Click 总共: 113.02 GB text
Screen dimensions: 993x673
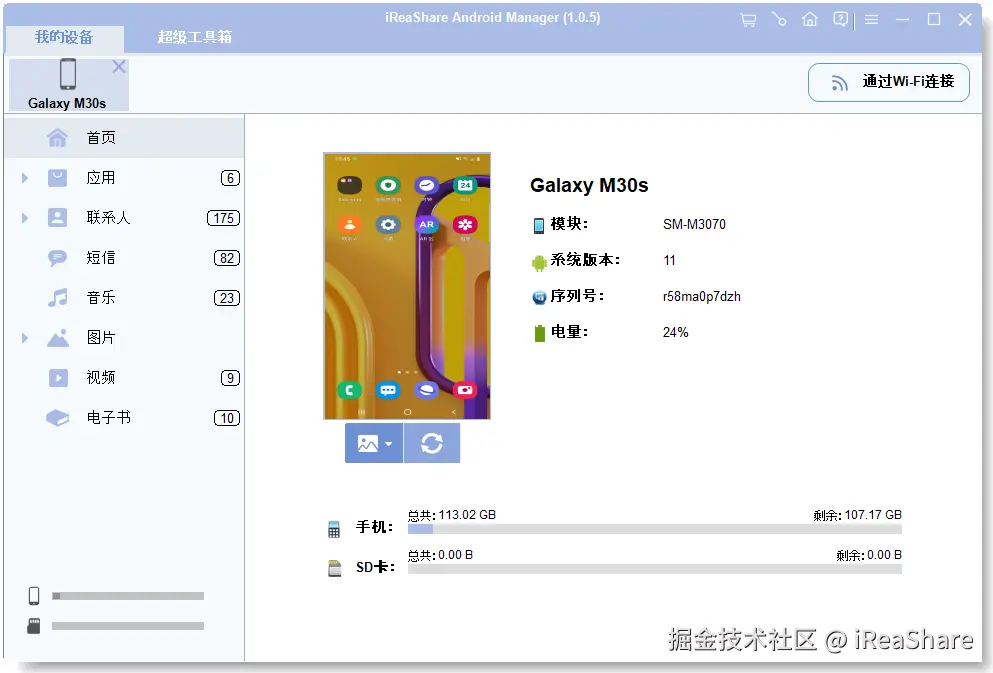(x=452, y=515)
